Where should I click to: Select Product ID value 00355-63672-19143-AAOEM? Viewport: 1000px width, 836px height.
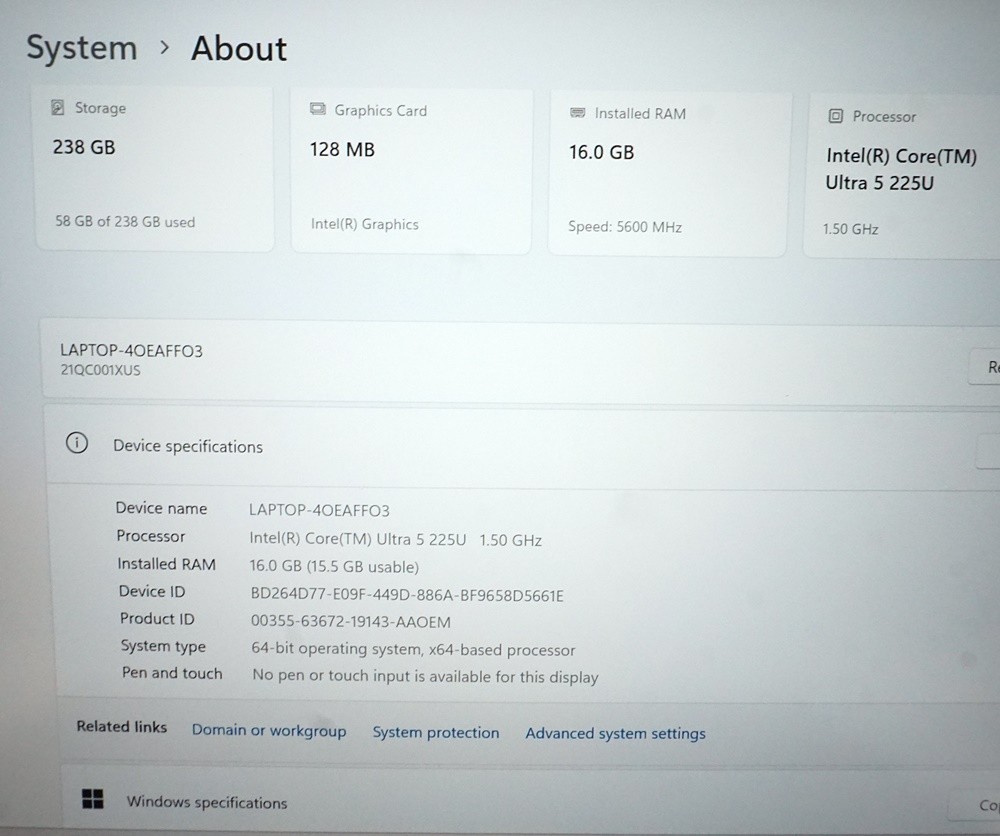[x=351, y=622]
